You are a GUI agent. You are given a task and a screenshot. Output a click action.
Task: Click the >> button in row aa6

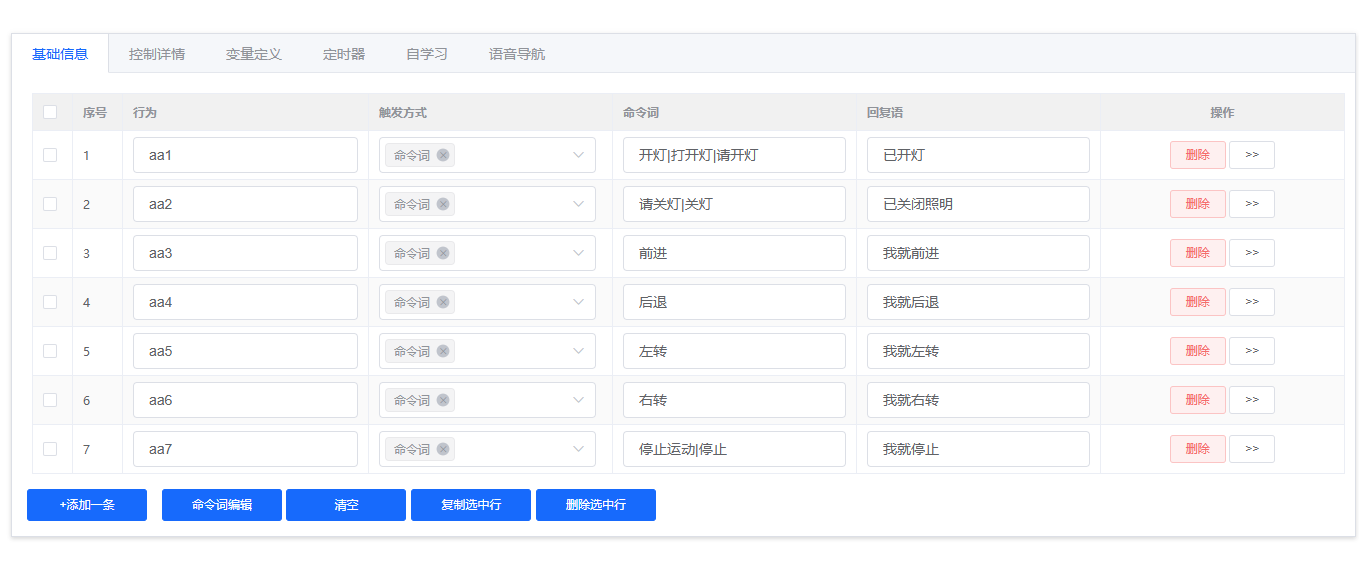coord(1252,400)
